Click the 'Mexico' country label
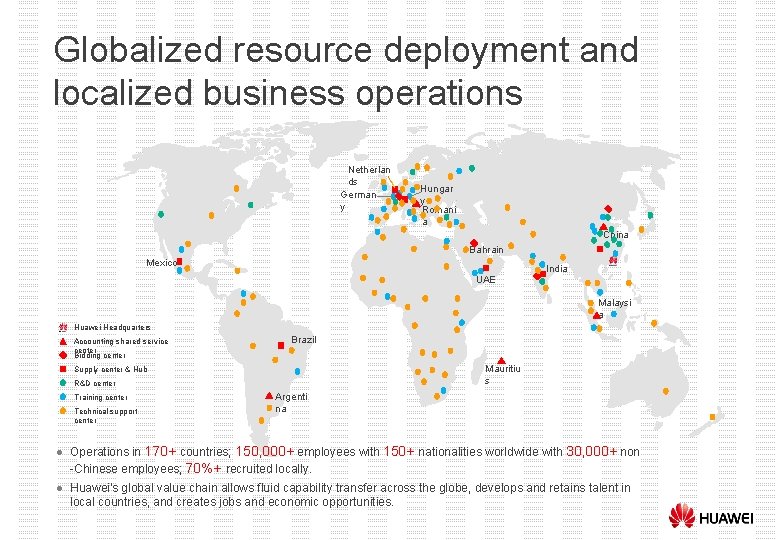 point(161,263)
